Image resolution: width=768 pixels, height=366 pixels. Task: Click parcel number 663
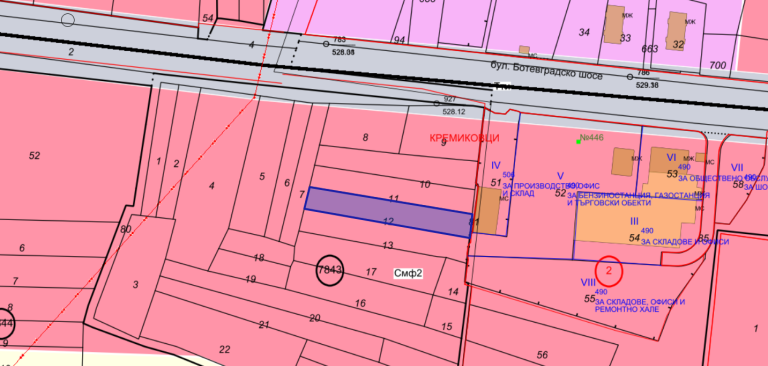tap(650, 49)
